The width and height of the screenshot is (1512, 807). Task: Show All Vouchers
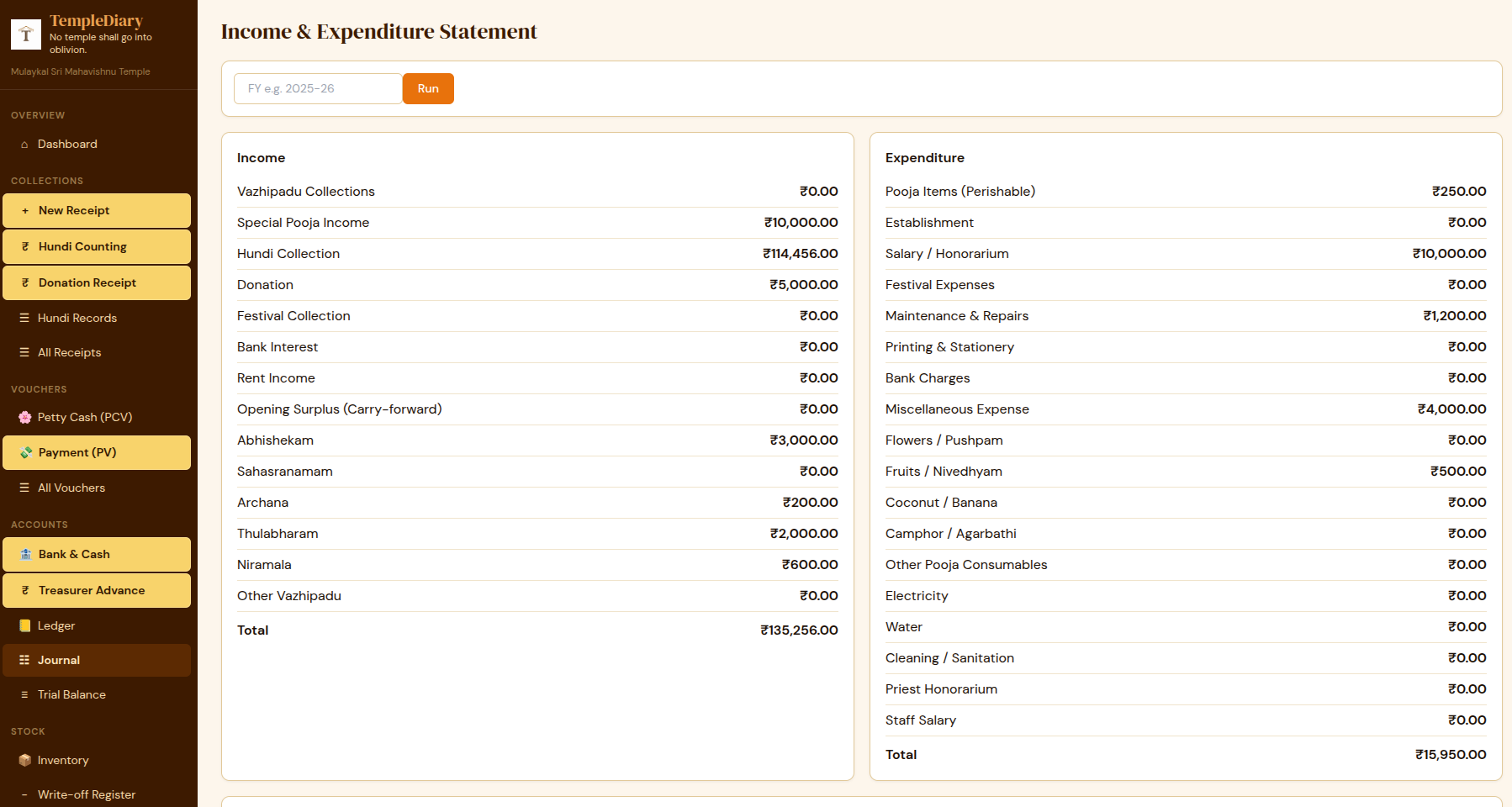coord(97,488)
